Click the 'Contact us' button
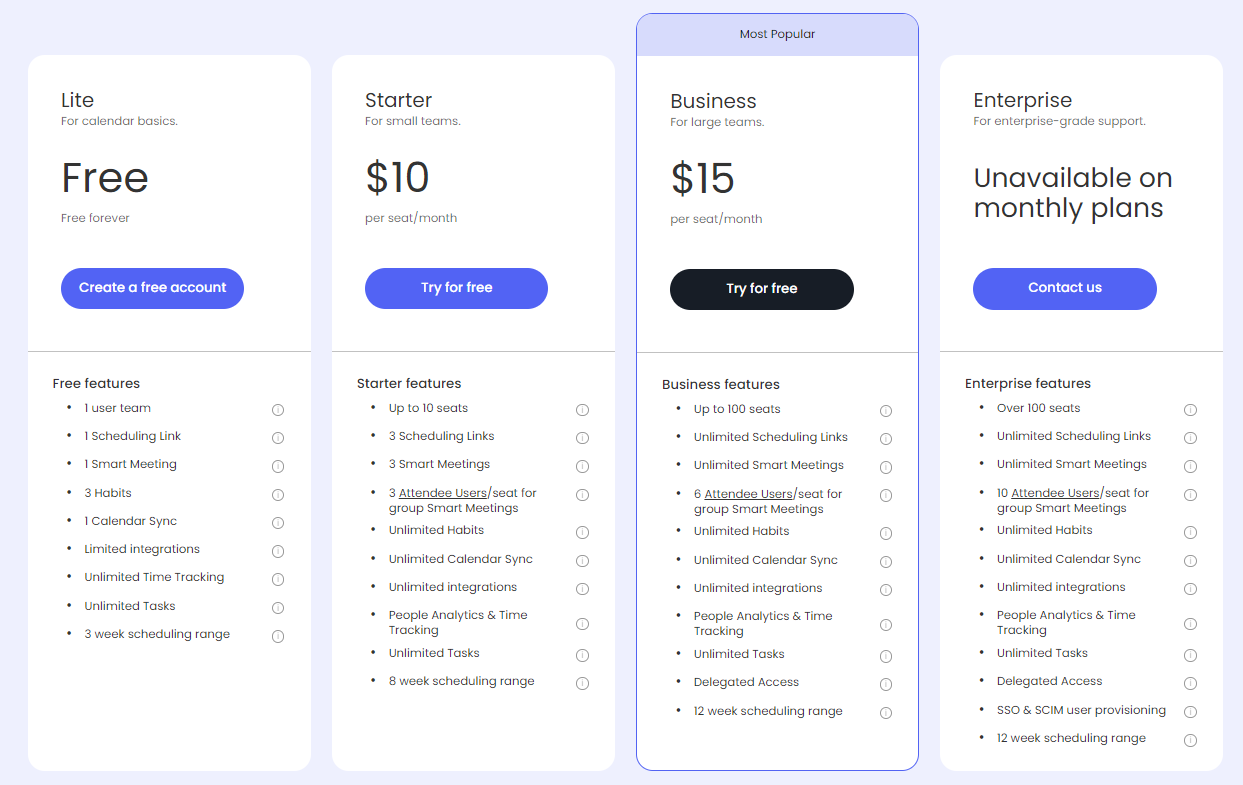The image size is (1243, 785). 1065,288
